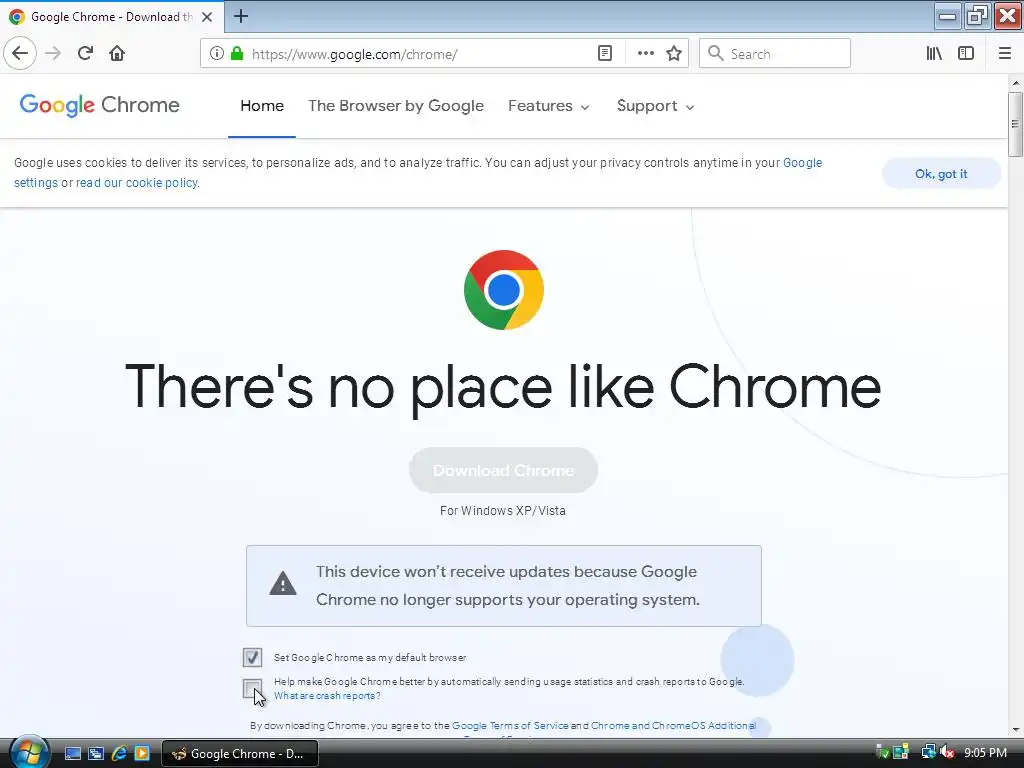Expand the Support dropdown menu
The height and width of the screenshot is (768, 1024).
tap(655, 106)
